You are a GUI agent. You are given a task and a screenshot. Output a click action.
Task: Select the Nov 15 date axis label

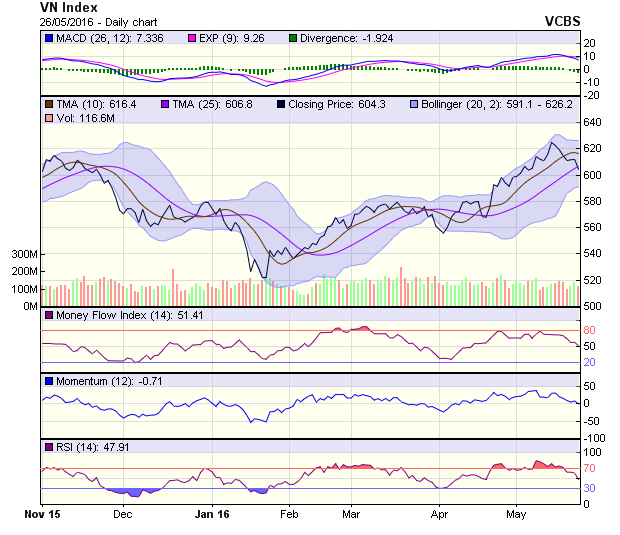[41, 514]
